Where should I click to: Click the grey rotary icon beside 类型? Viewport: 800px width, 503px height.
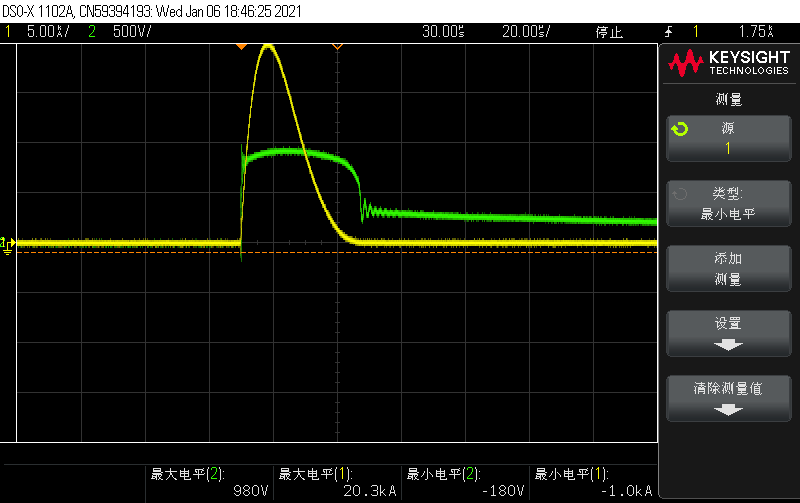(x=680, y=195)
